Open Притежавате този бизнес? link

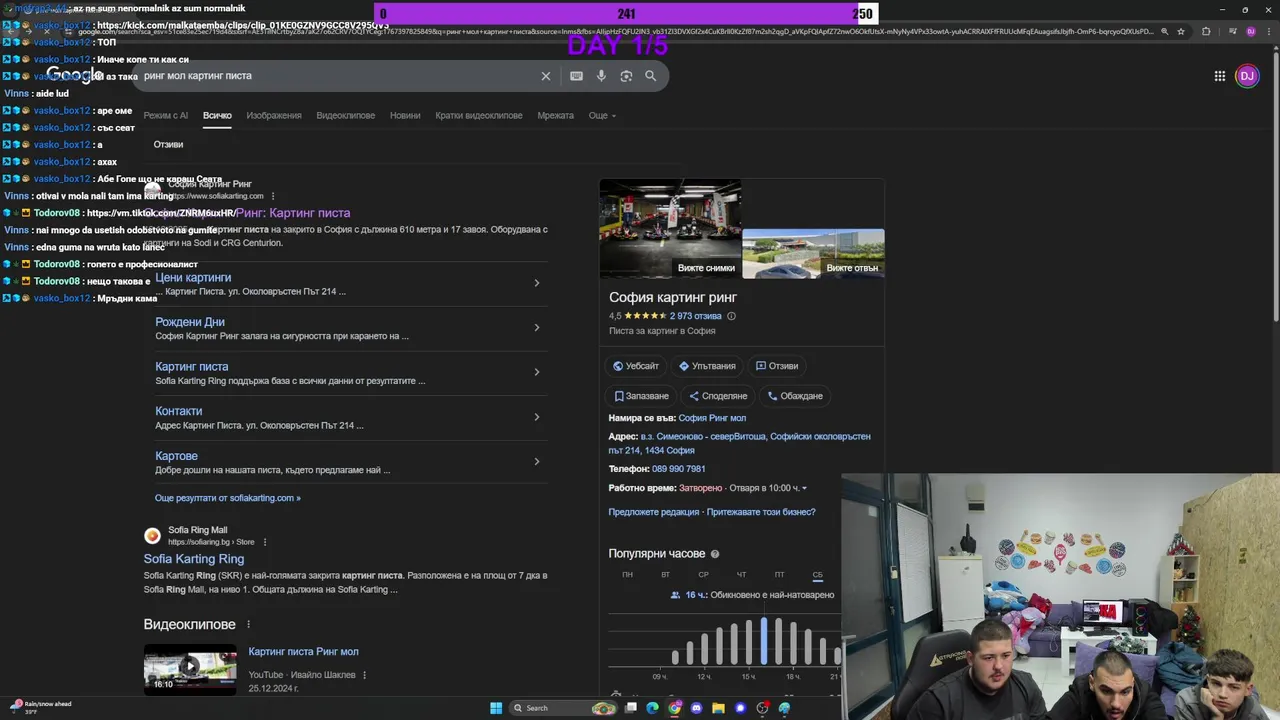click(x=761, y=512)
